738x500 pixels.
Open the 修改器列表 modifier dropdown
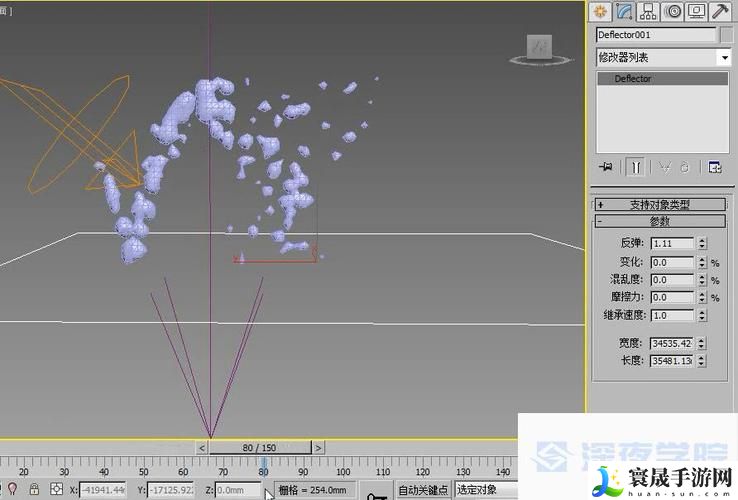[x=663, y=57]
